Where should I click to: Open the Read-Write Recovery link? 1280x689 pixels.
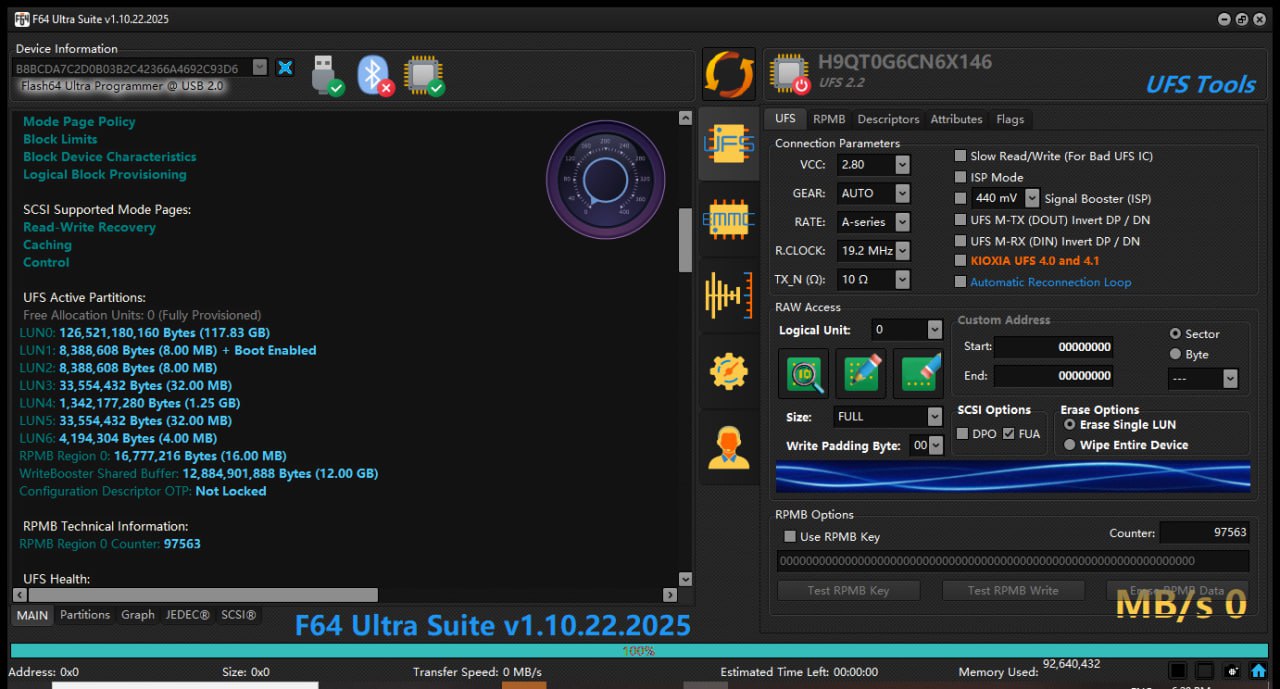[90, 227]
